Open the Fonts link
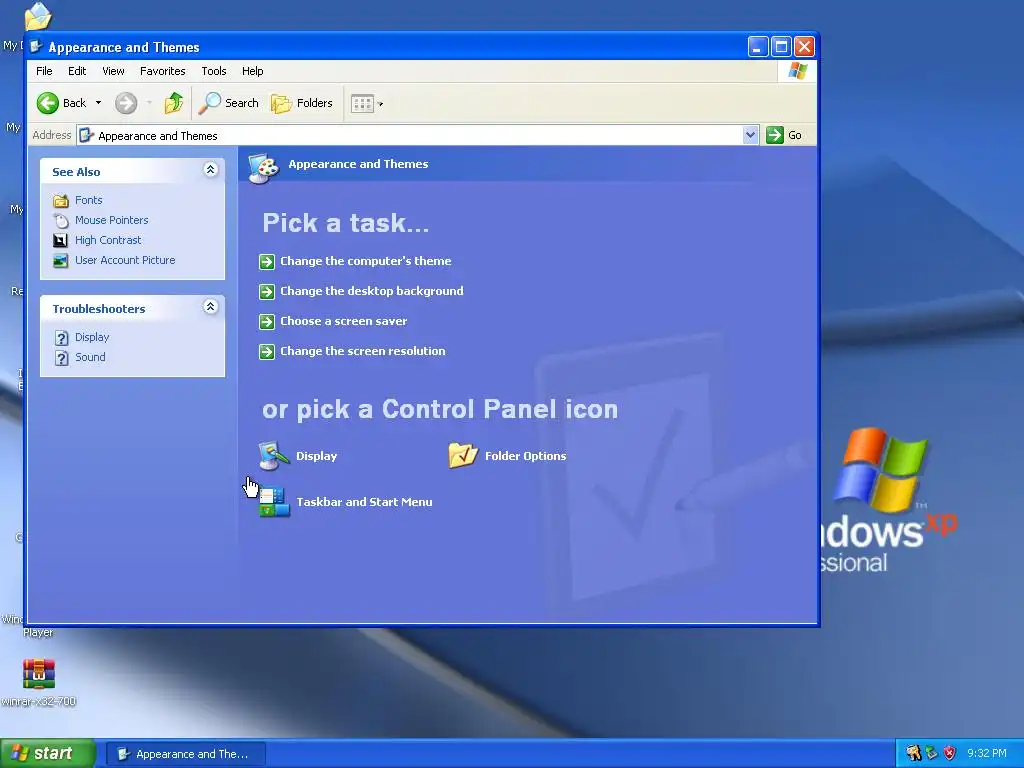The height and width of the screenshot is (768, 1024). click(89, 200)
